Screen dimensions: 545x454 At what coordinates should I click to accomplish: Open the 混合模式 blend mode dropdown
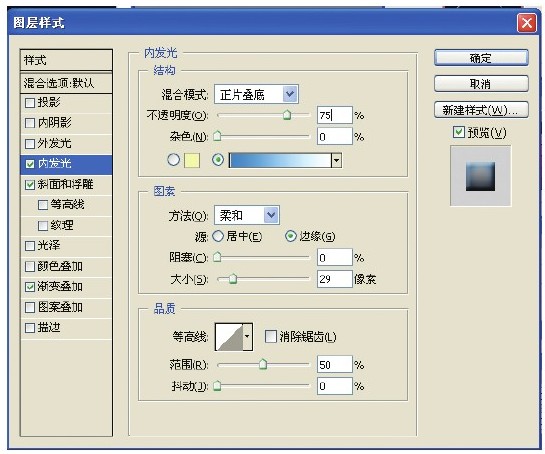[256, 94]
